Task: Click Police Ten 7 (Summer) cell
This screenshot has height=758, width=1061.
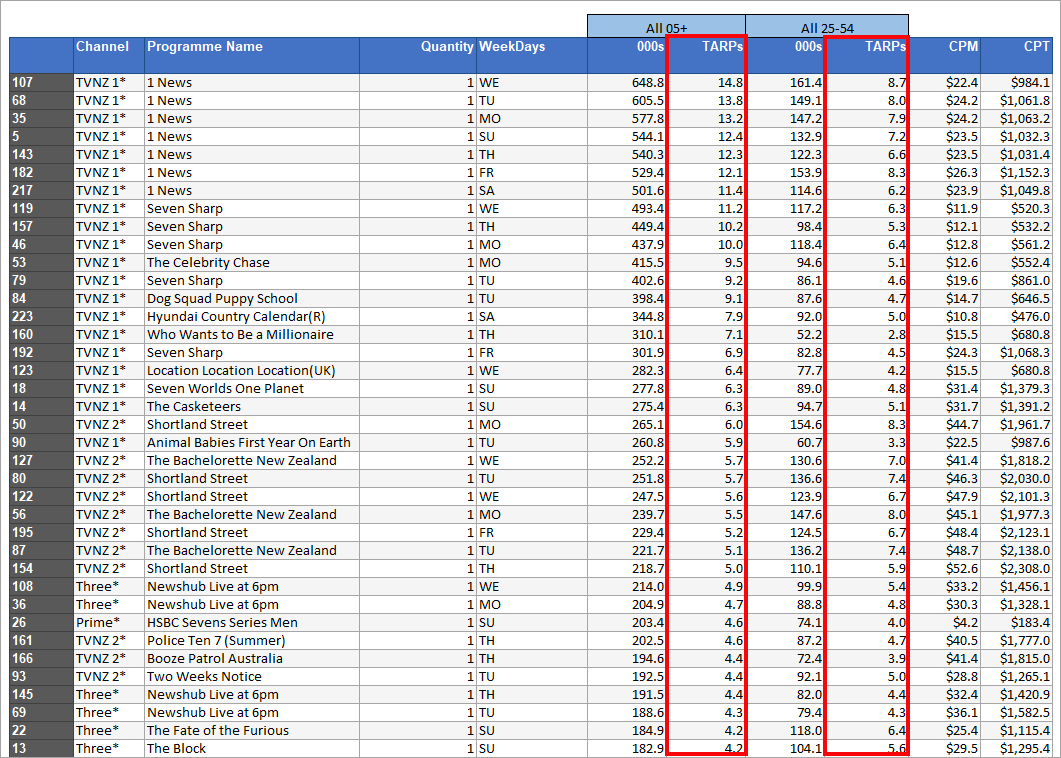Action: coord(252,640)
